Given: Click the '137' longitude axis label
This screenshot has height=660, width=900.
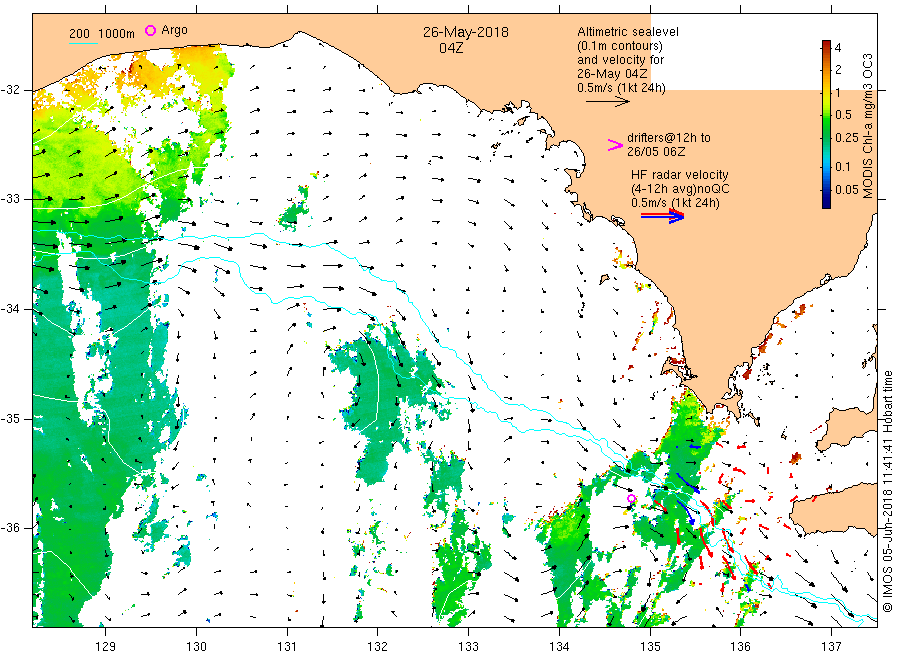Looking at the screenshot, I should point(831,647).
